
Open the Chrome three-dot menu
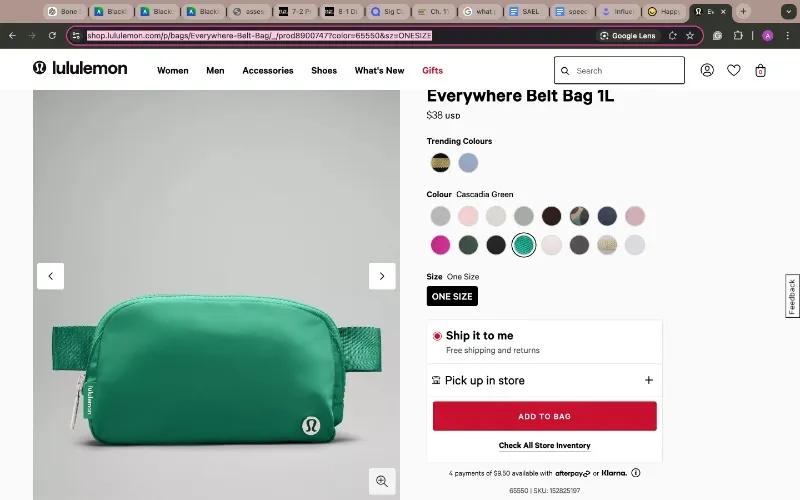point(788,36)
